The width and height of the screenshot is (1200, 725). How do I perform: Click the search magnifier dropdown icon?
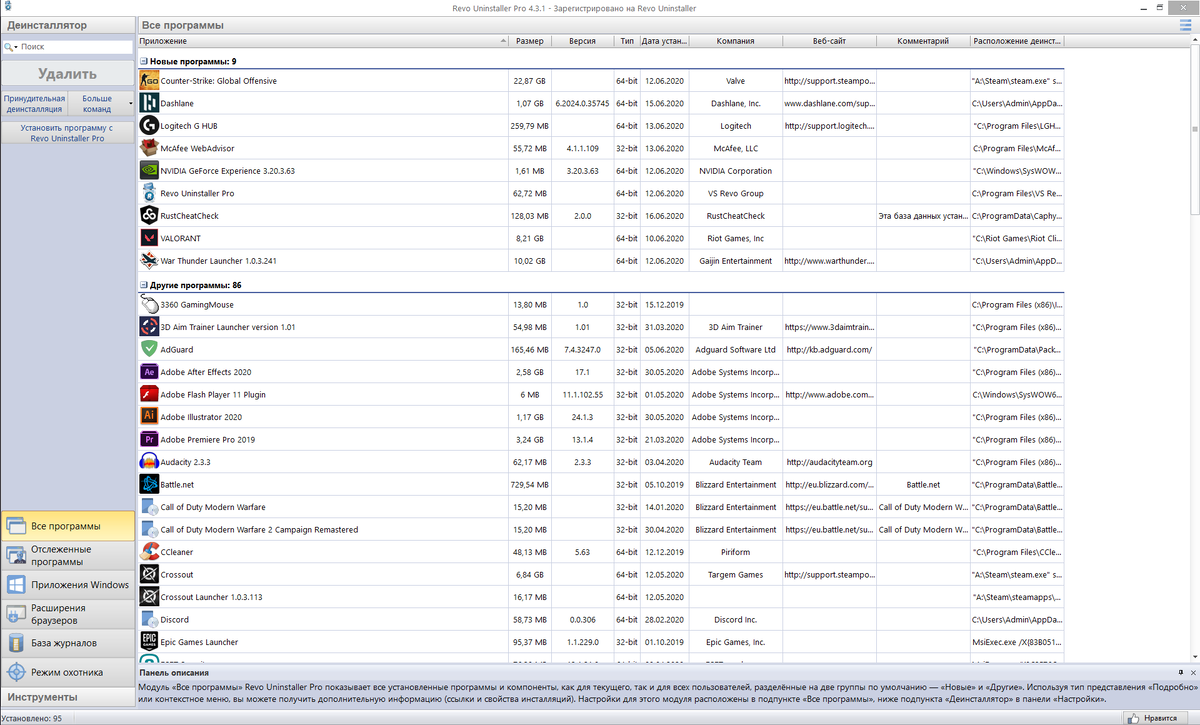click(x=10, y=47)
